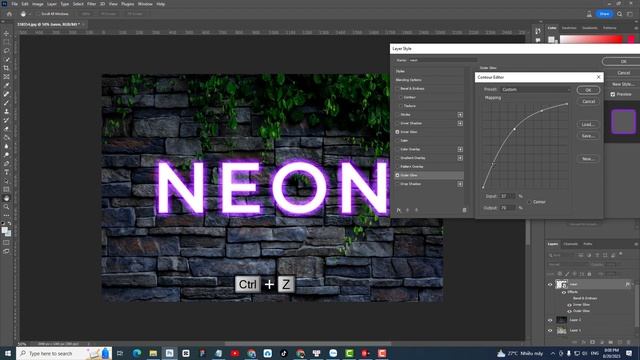Click the Load button in Contour Editor
The height and width of the screenshot is (360, 640).
(588, 124)
